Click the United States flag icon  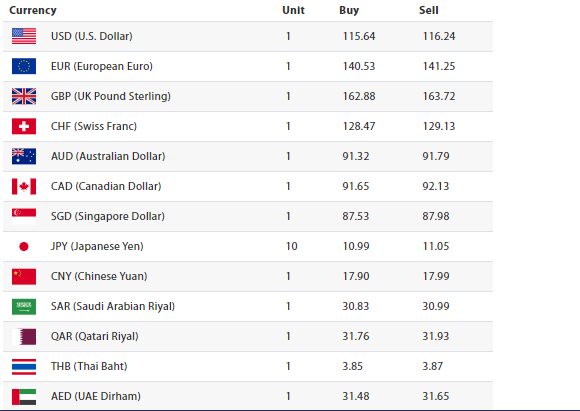click(24, 36)
